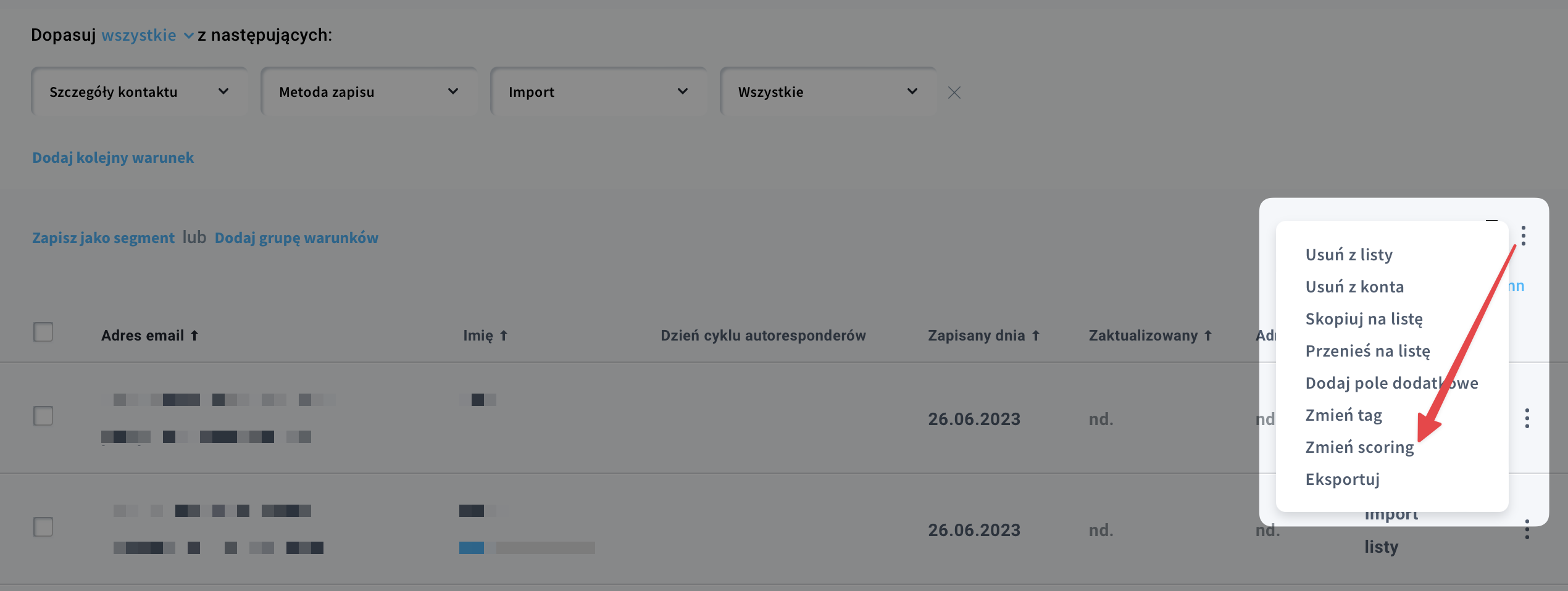Expand the Szczegóły kontaktu dropdown
Viewport: 1568px width, 591px height.
pos(140,92)
